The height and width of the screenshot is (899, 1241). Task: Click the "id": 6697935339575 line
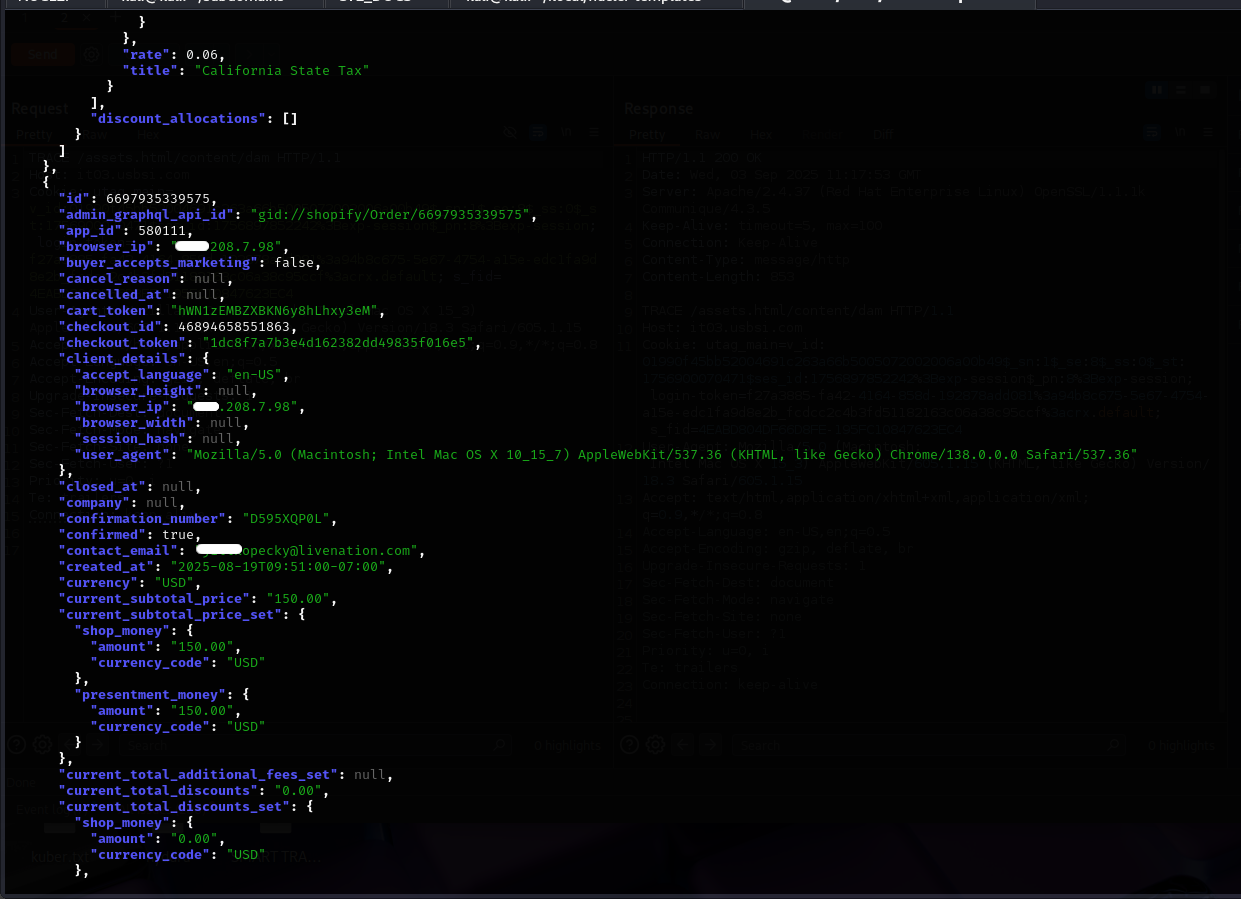click(138, 199)
